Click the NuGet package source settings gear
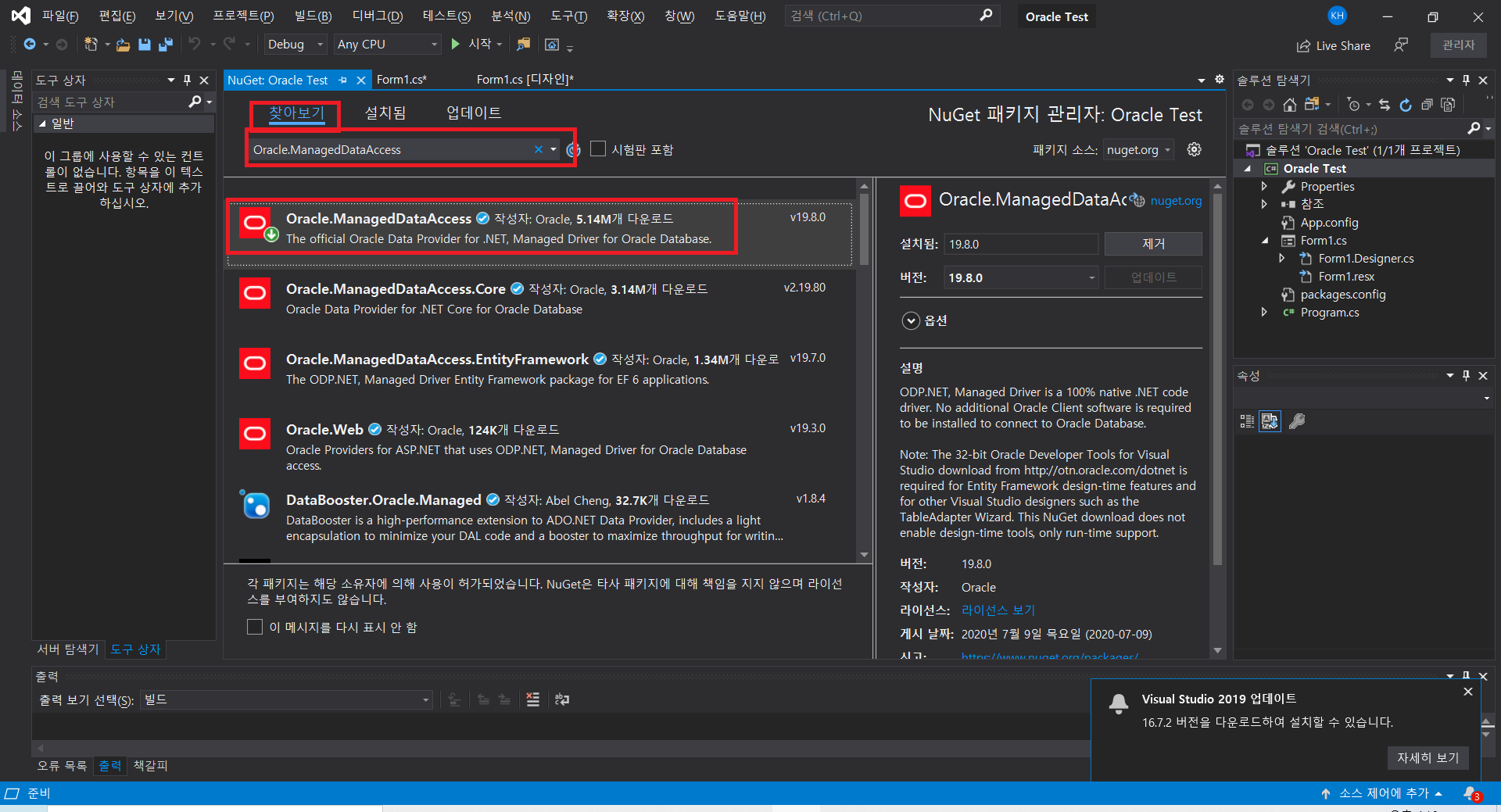The width and height of the screenshot is (1501, 812). click(1194, 149)
